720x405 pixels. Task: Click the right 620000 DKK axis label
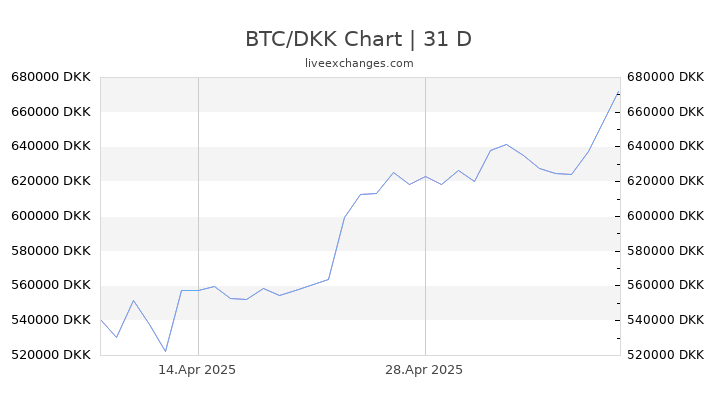click(665, 181)
